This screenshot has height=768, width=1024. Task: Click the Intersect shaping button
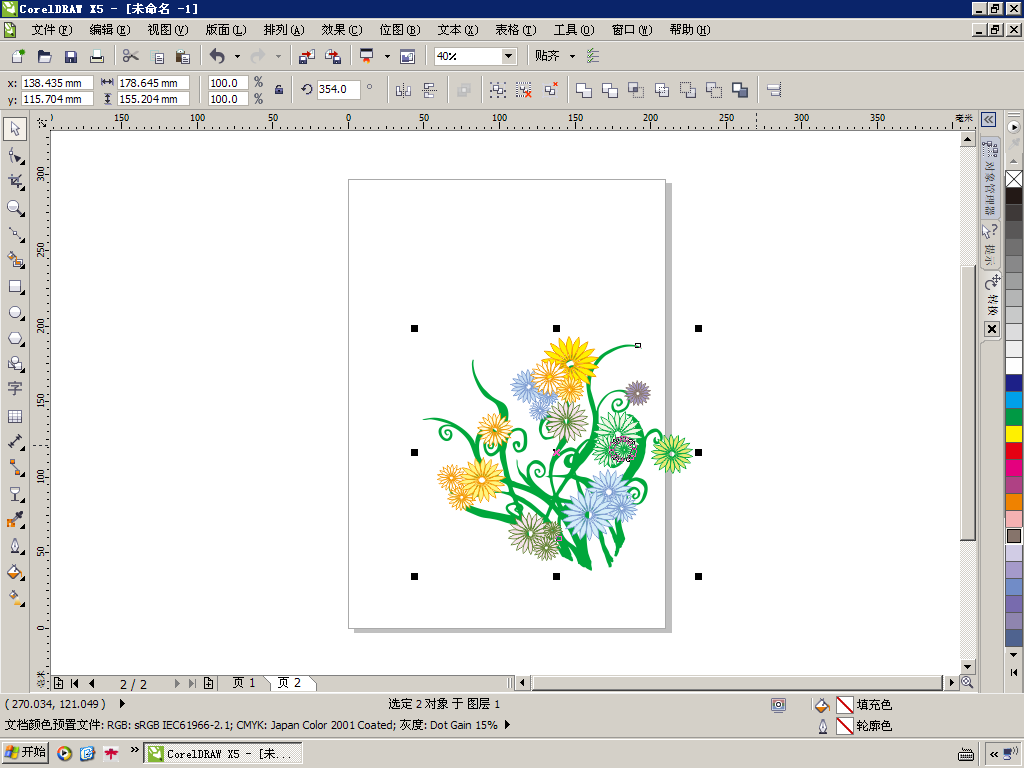click(x=635, y=90)
